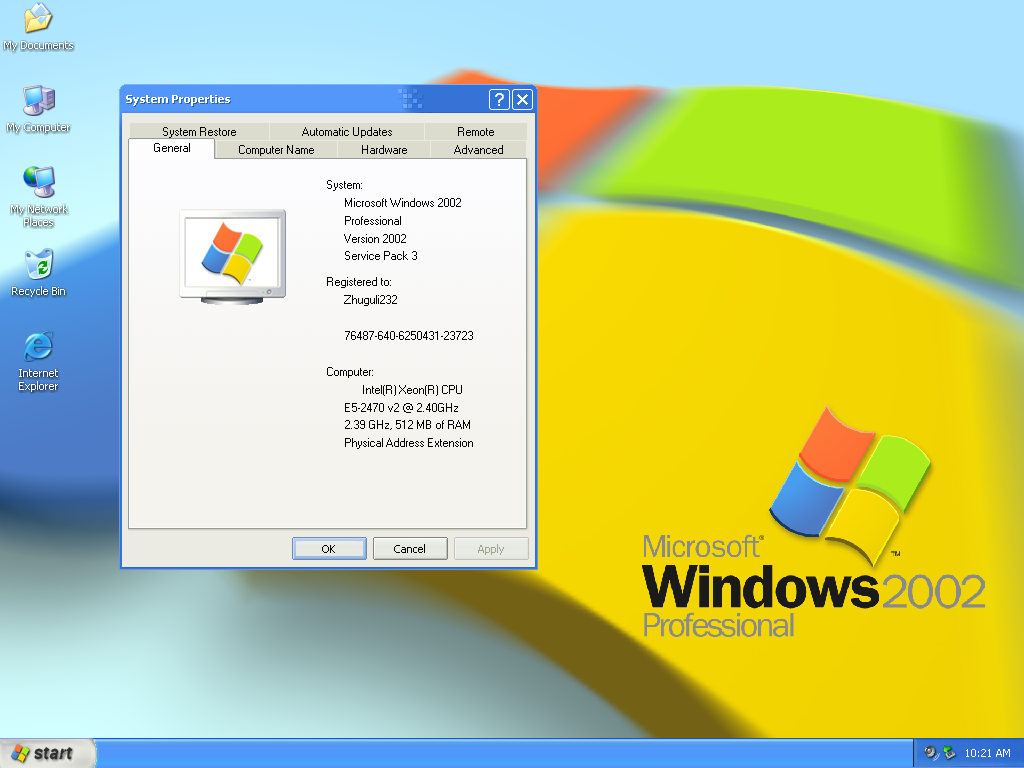This screenshot has width=1024, height=768.
Task: Click the 'Physical Address Extension' text
Action: tap(409, 443)
